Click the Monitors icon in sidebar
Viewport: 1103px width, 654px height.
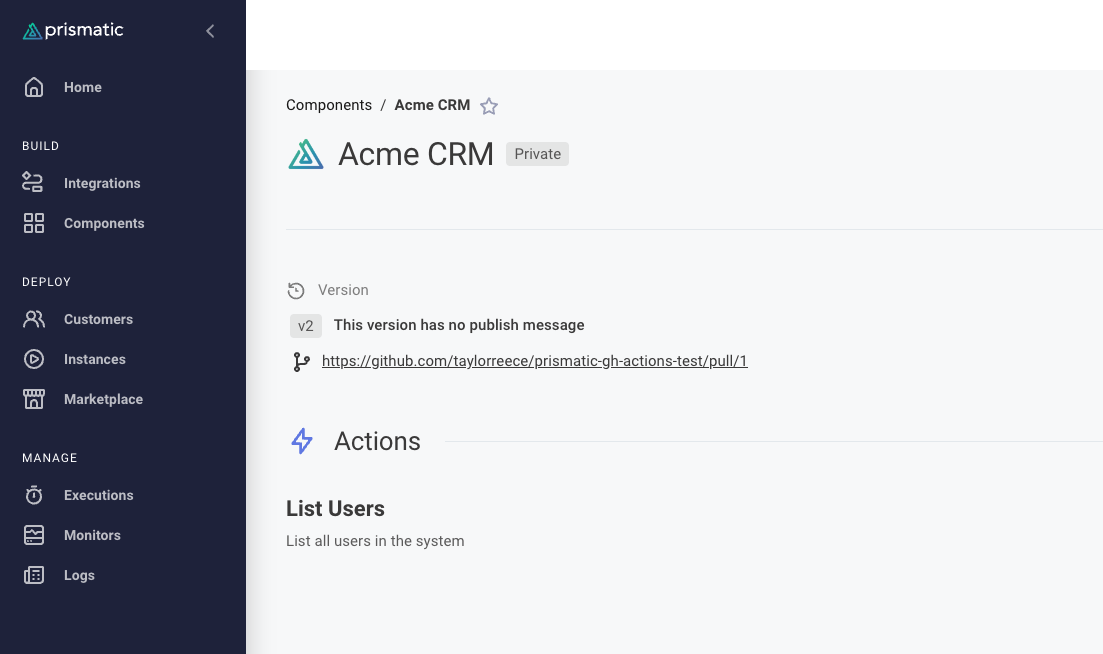tap(34, 535)
